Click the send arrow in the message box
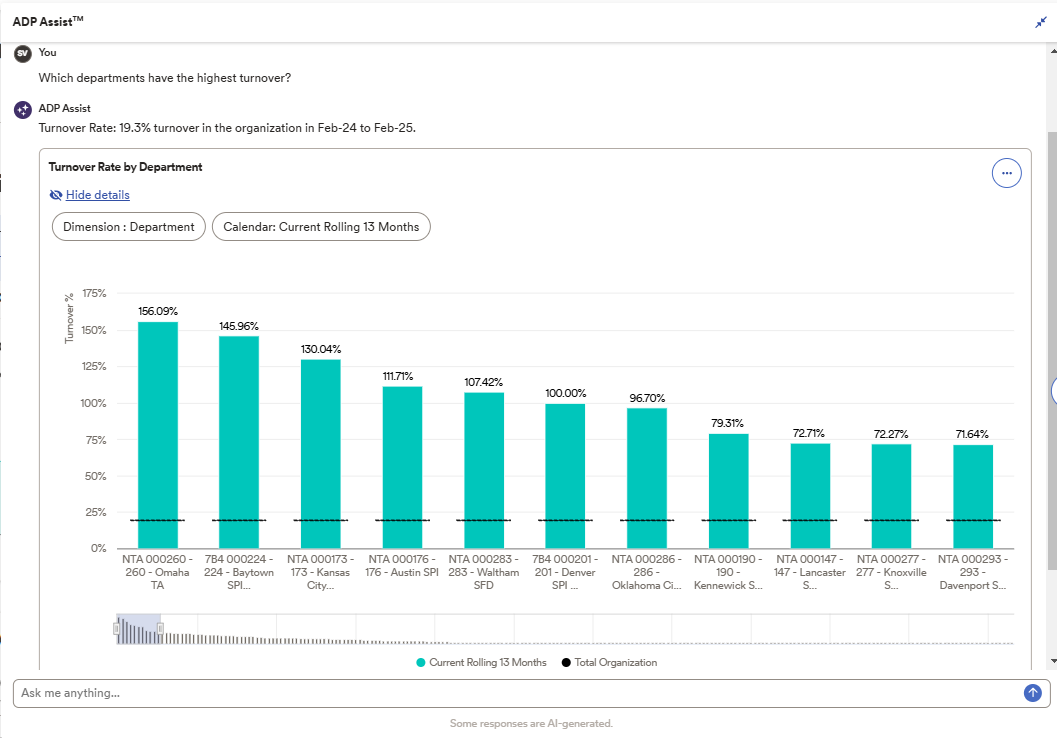The image size is (1057, 738). click(x=1031, y=692)
